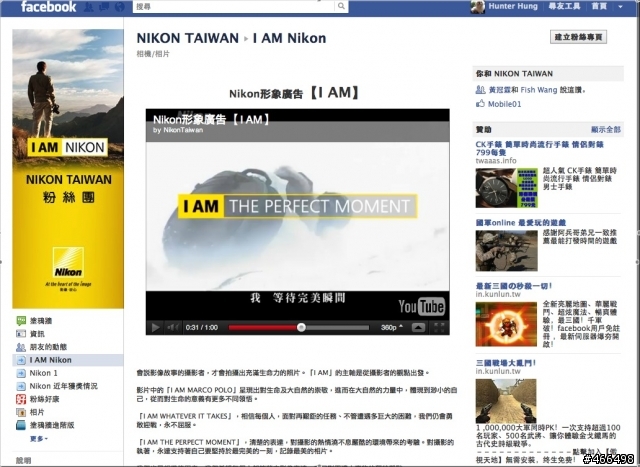The width and height of the screenshot is (640, 467).
Task: Open Hunter Hung profile link
Action: coord(513,6)
